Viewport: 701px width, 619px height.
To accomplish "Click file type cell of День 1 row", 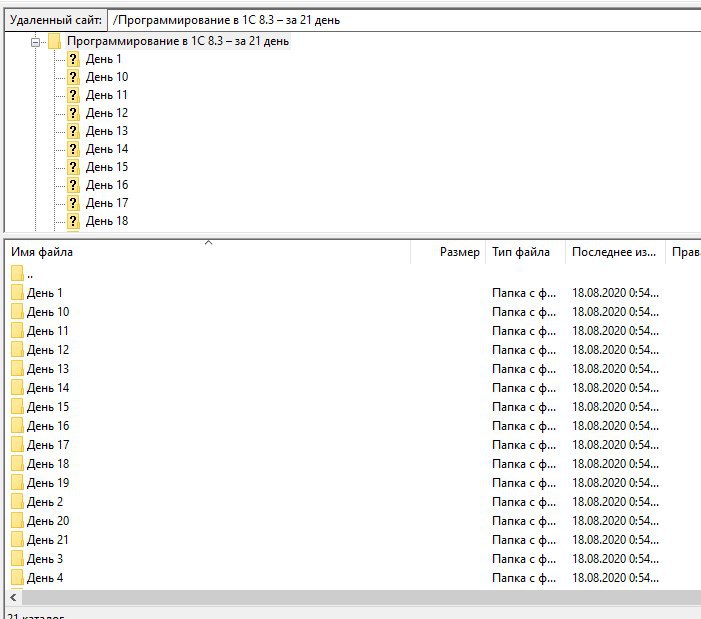I will coord(524,293).
